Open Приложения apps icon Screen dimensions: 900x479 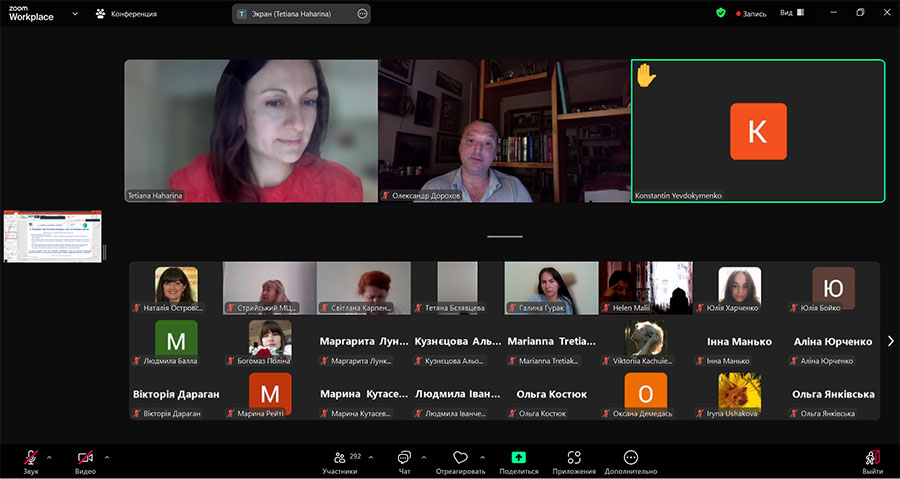[574, 457]
